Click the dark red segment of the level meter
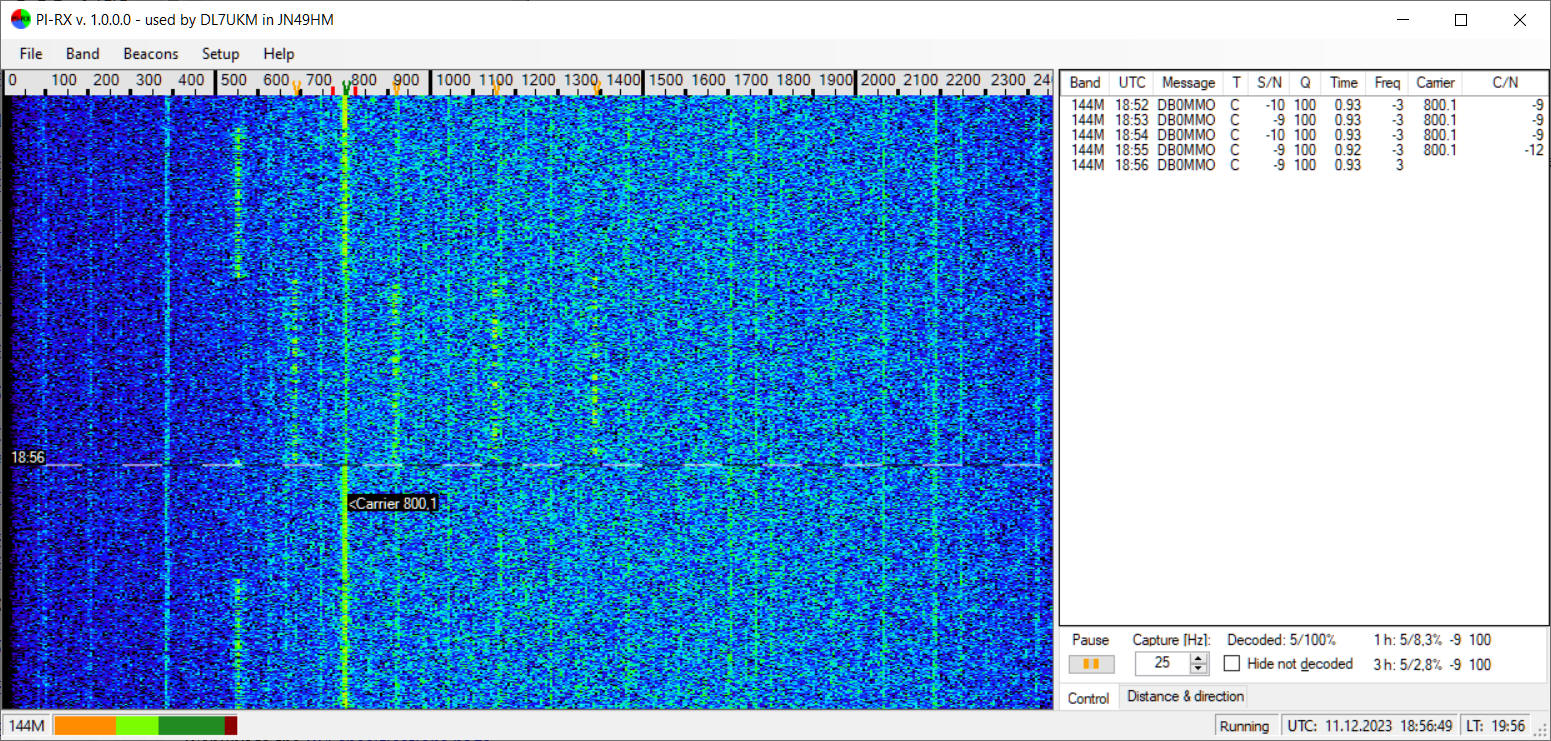Screen dimensions: 1551x741 click(x=231, y=726)
